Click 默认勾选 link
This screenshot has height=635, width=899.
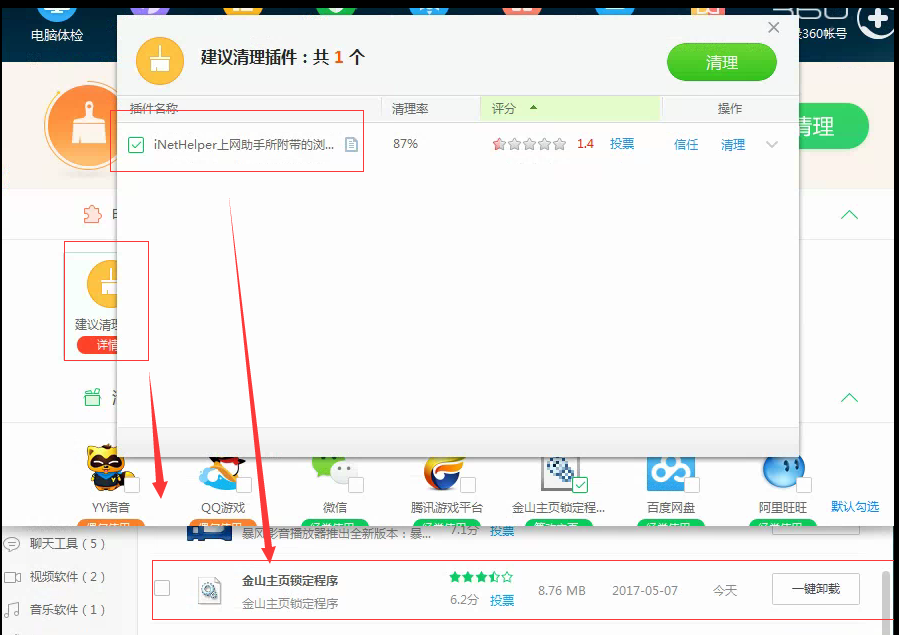pos(855,507)
